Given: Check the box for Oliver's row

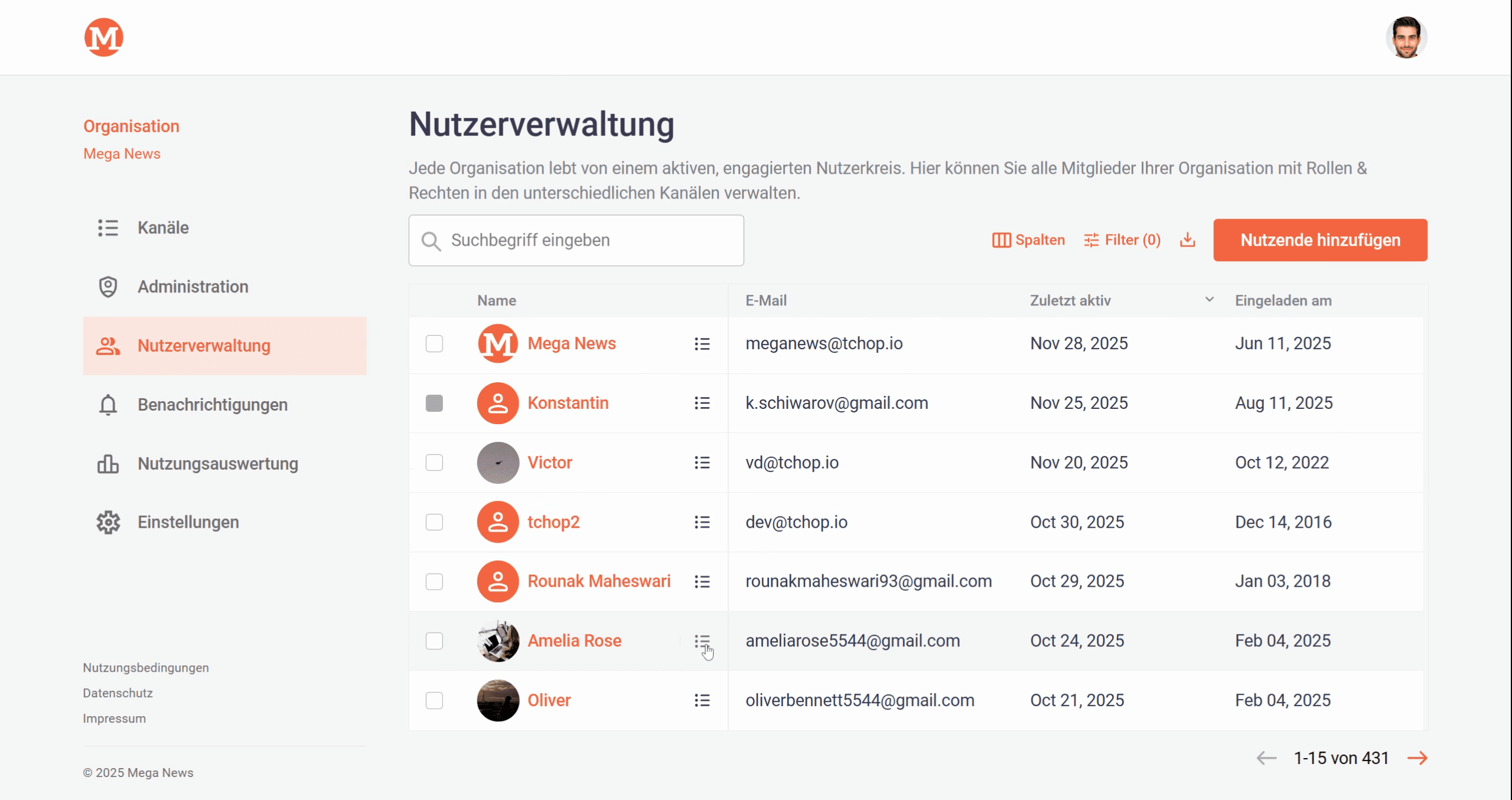Looking at the screenshot, I should 434,700.
